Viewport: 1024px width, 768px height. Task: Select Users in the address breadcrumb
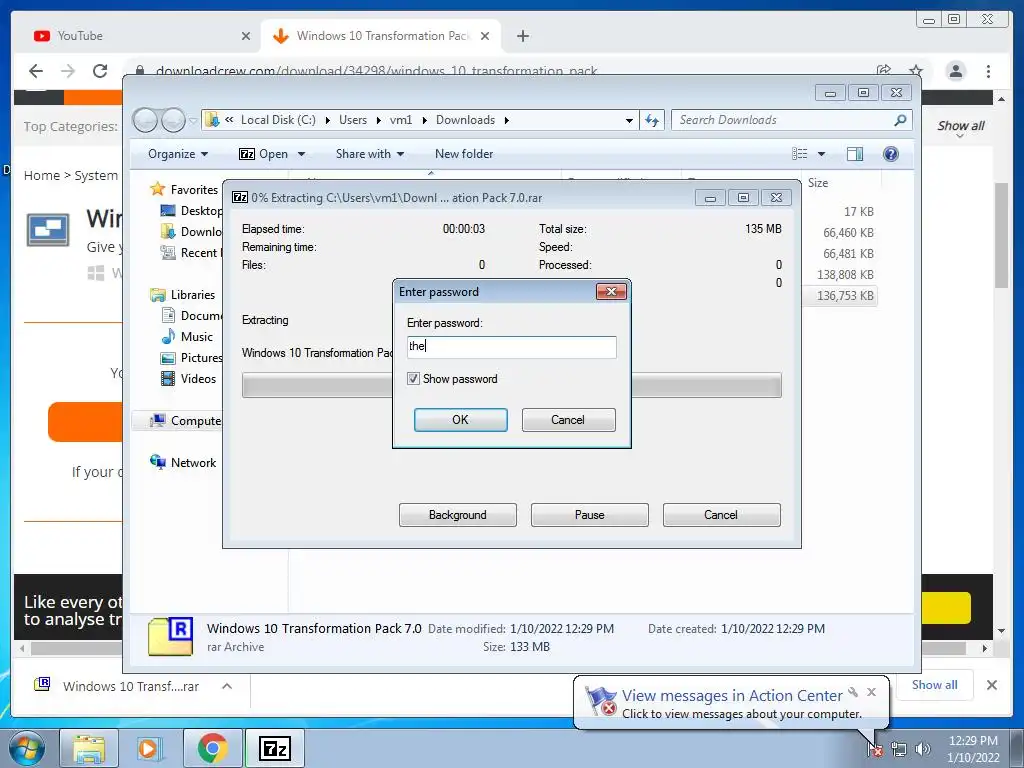pos(353,120)
